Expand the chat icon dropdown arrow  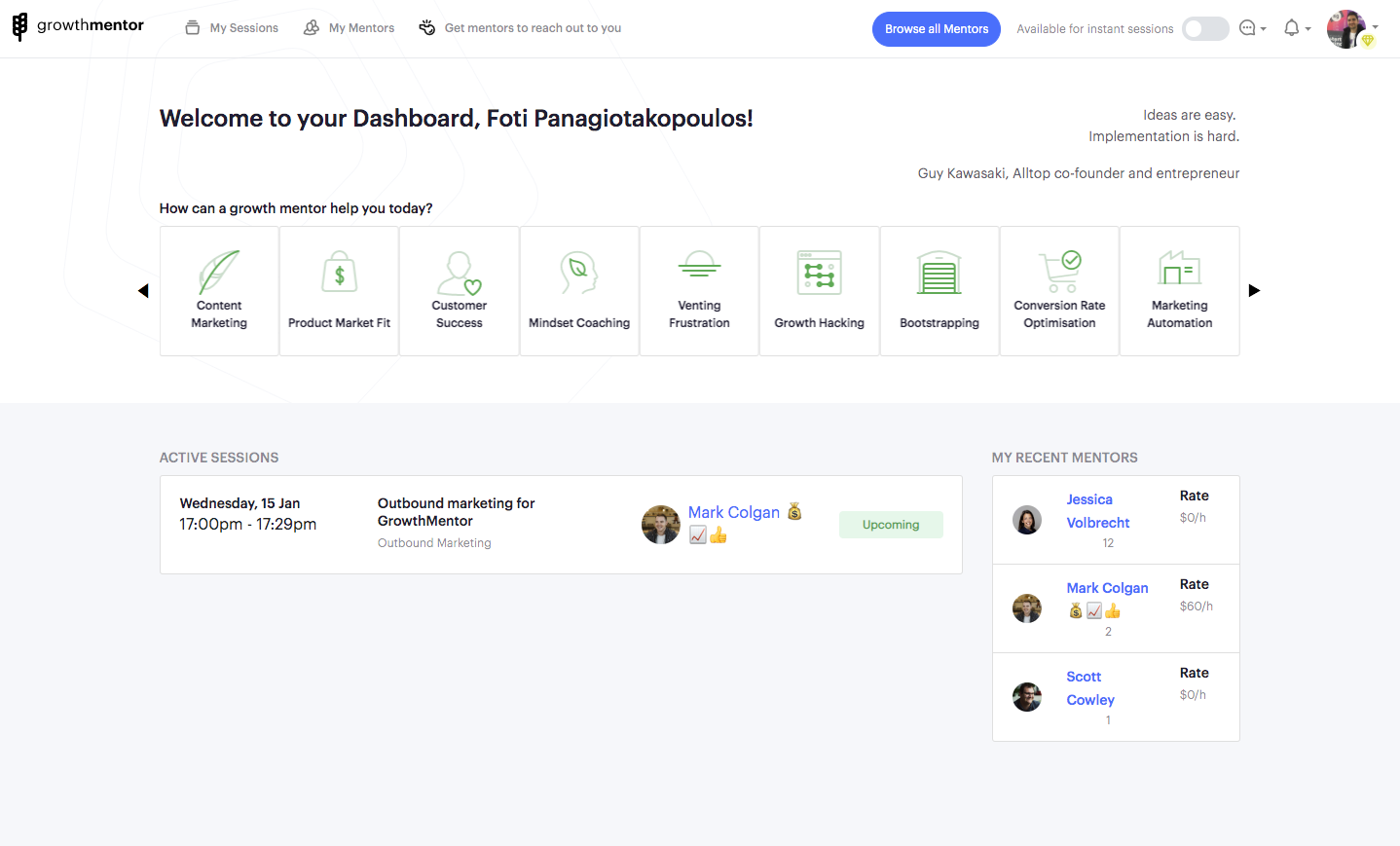pos(1264,29)
